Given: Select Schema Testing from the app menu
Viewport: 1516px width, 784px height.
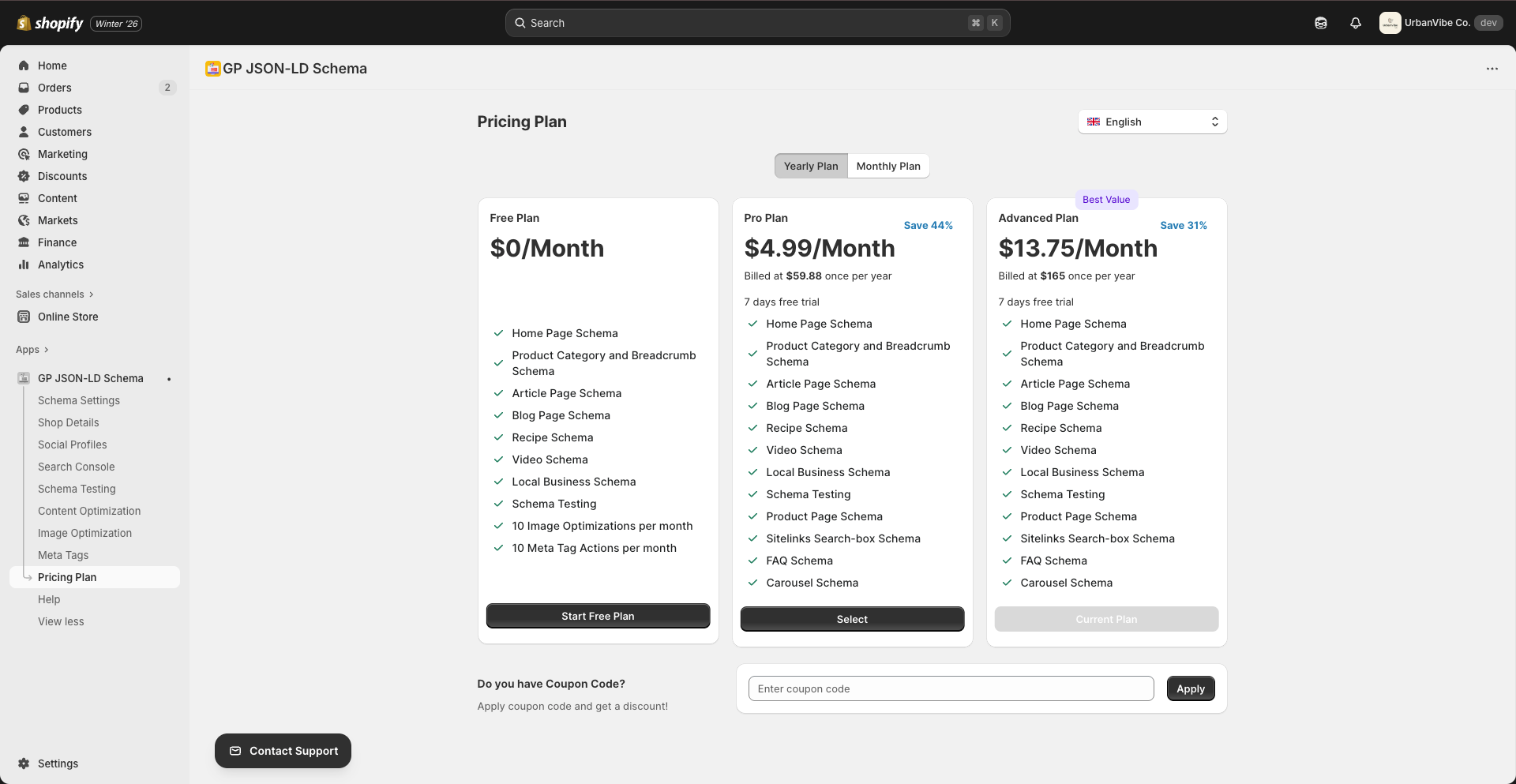Looking at the screenshot, I should [x=77, y=489].
